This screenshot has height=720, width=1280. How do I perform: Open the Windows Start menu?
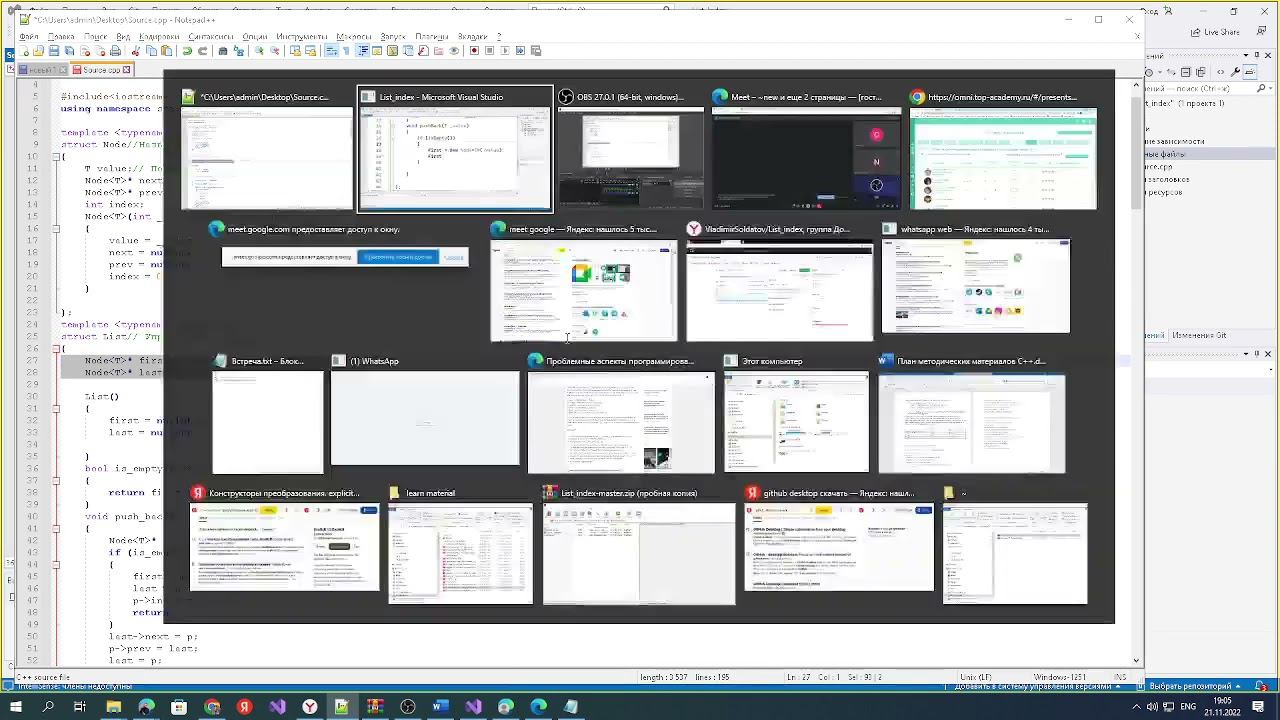coord(15,707)
